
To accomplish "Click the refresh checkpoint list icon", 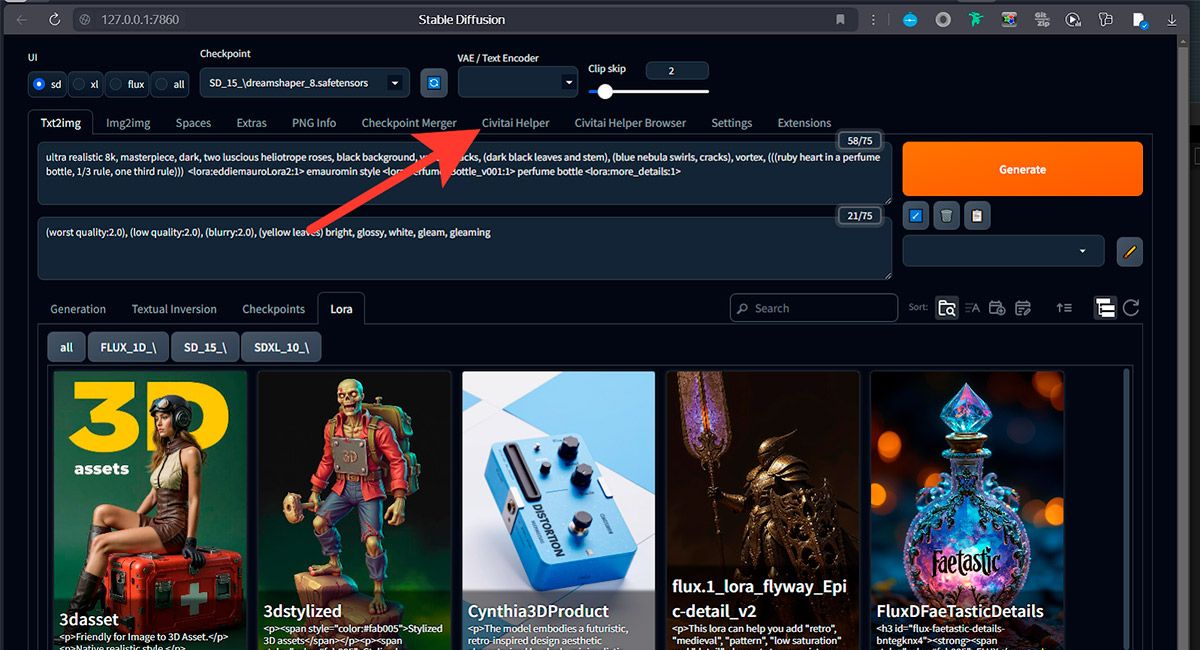I will pyautogui.click(x=434, y=83).
